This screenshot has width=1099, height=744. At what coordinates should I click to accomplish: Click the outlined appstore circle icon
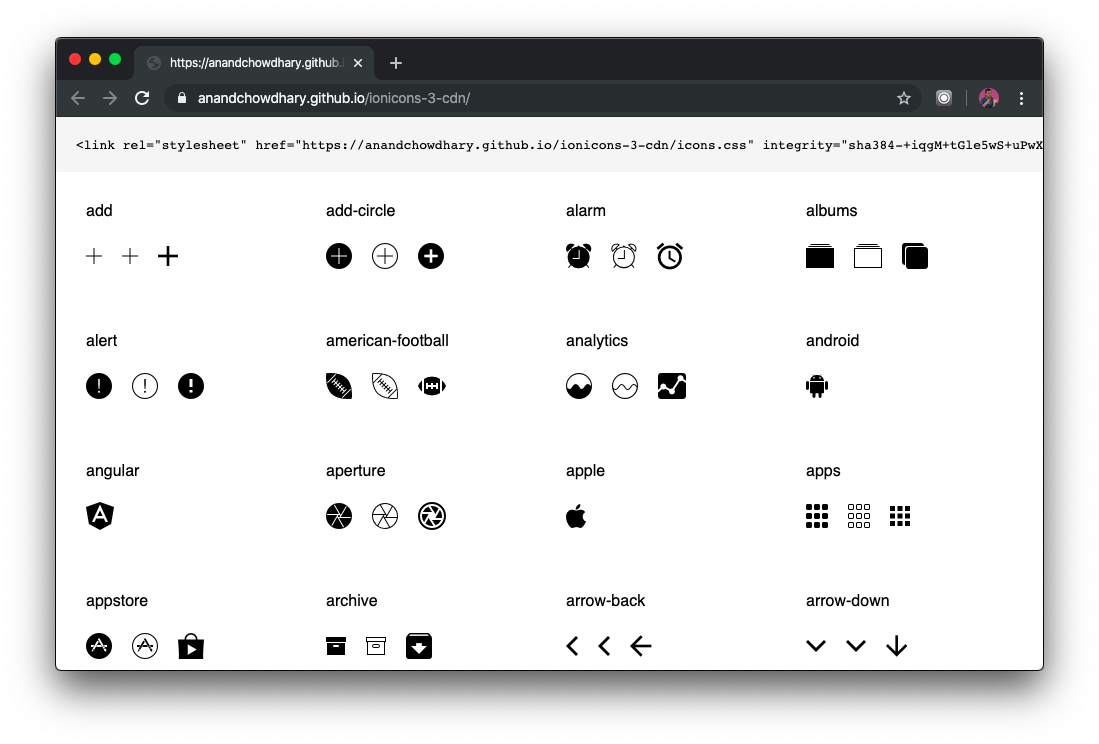145,646
